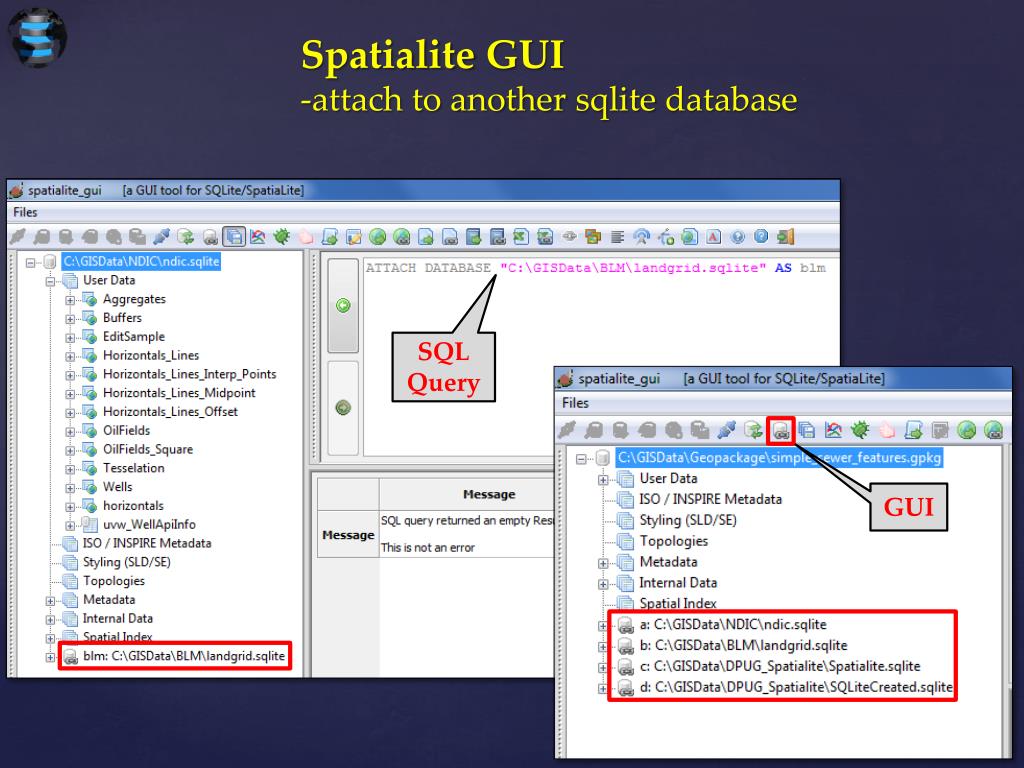This screenshot has width=1024, height=768.
Task: Click stacked photos icon in left window toolbar
Action: [x=593, y=236]
